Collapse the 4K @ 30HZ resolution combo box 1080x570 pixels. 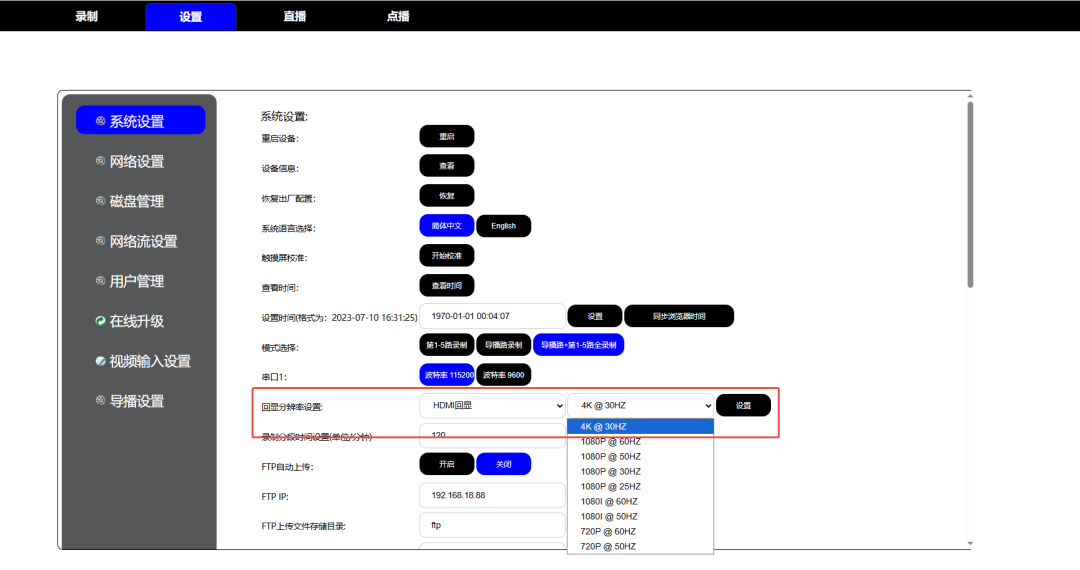pyautogui.click(x=641, y=405)
